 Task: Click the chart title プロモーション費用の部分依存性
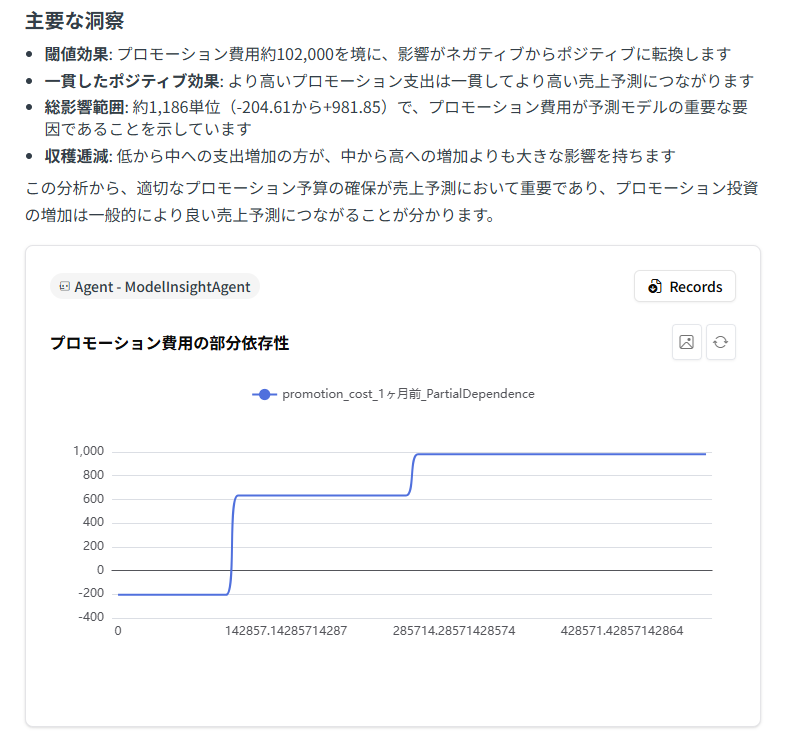pyautogui.click(x=169, y=343)
